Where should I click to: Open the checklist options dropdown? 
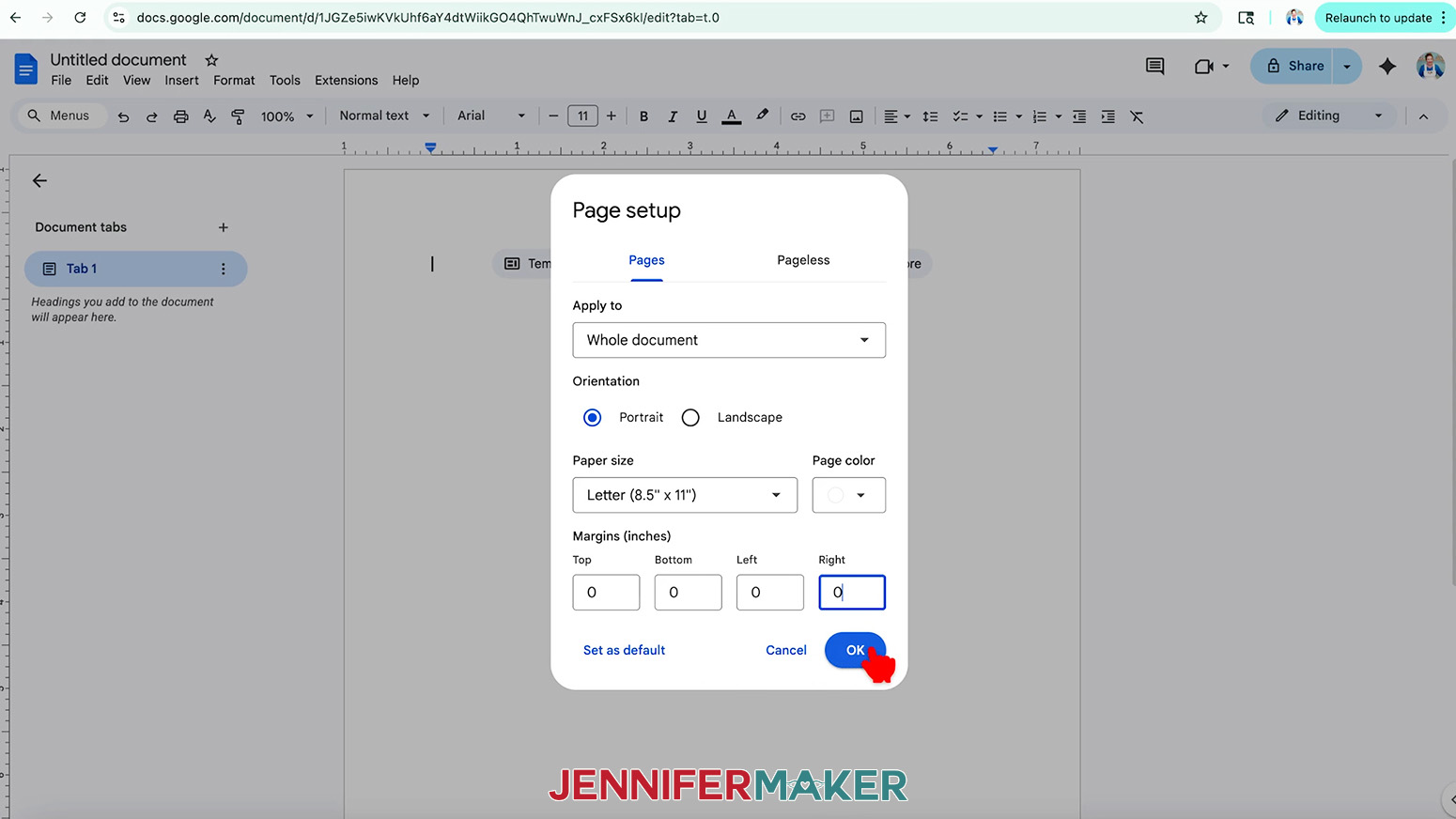pos(968,116)
